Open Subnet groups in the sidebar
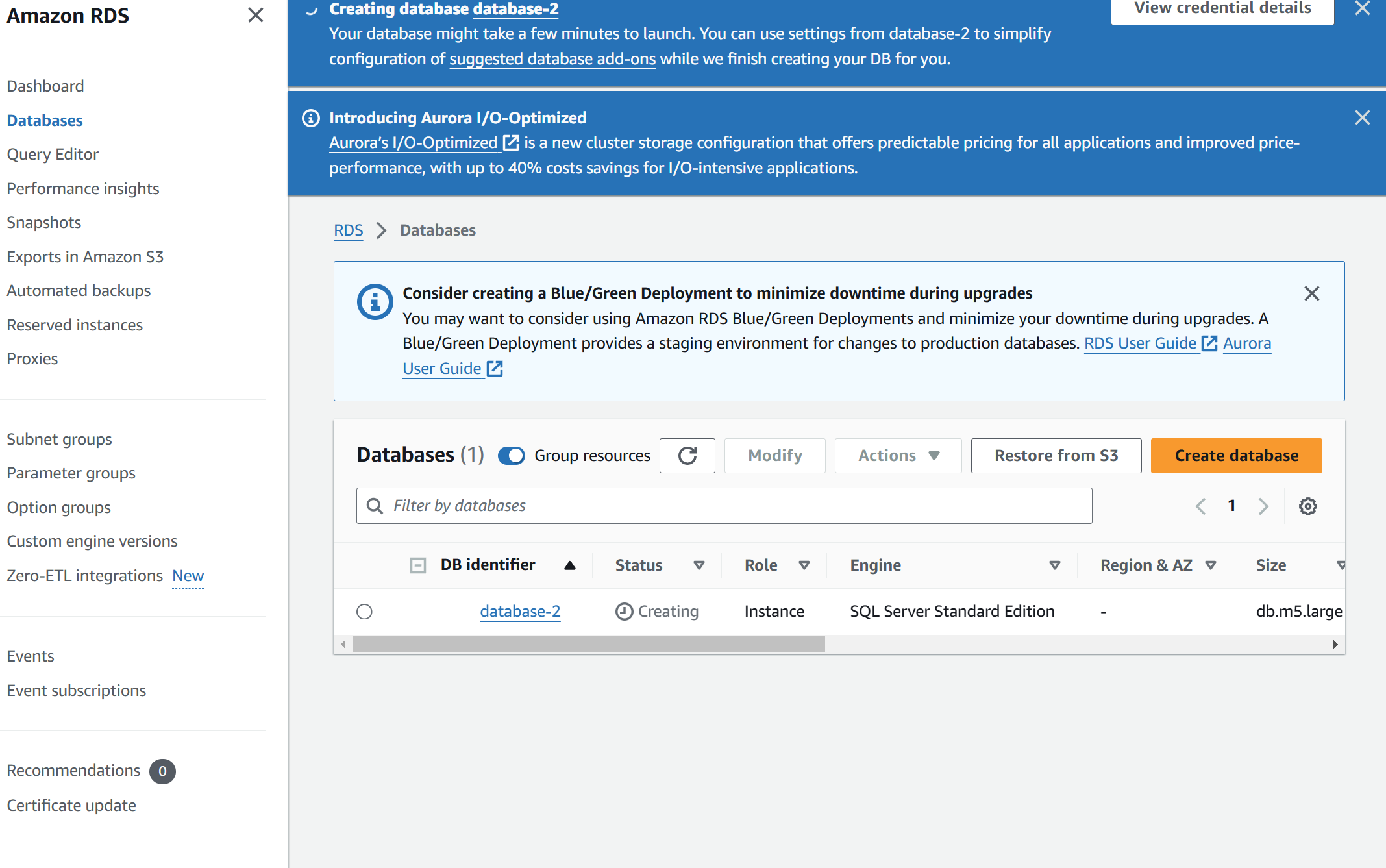Image resolution: width=1386 pixels, height=868 pixels. tap(59, 440)
